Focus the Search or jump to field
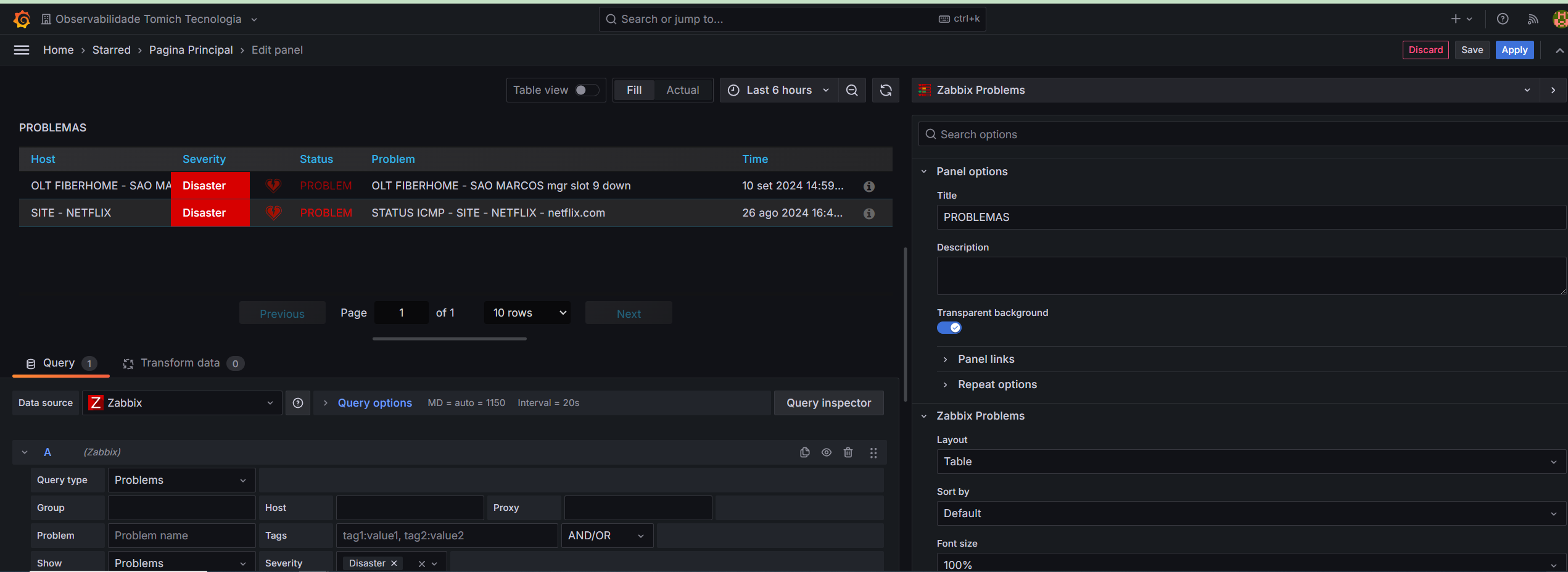 click(792, 19)
